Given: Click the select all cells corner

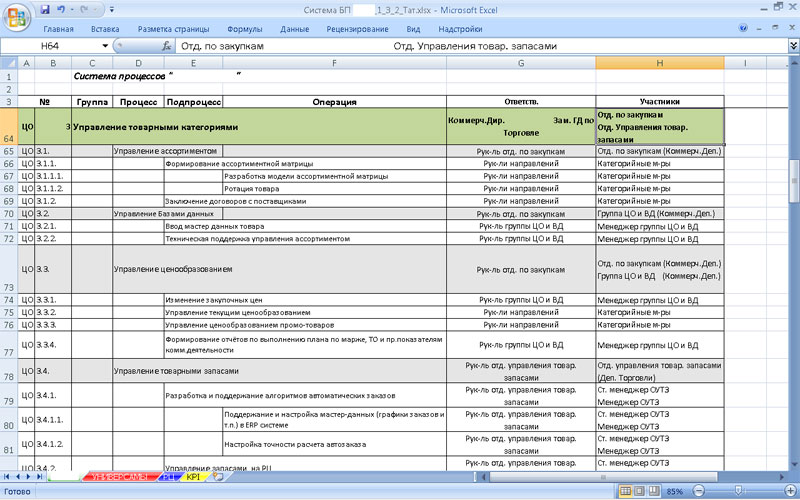Looking at the screenshot, I should click(x=9, y=63).
